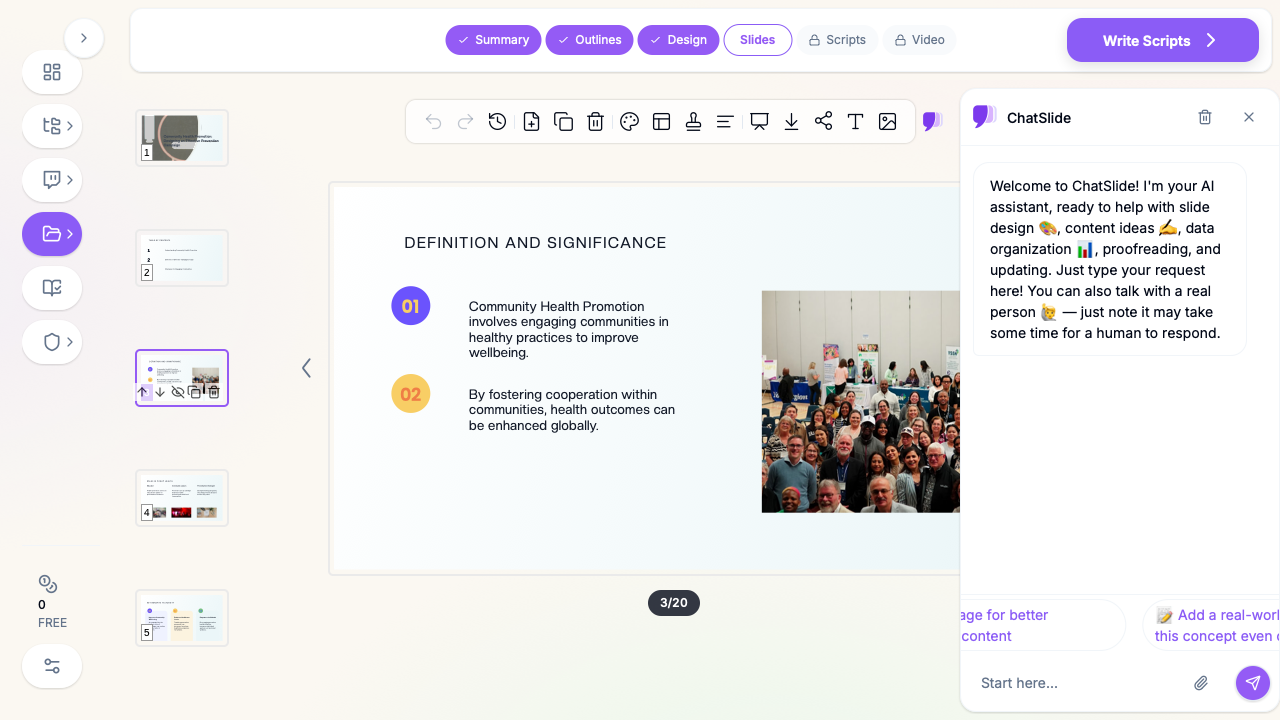Start presentation mode from toolbar

coord(759,122)
